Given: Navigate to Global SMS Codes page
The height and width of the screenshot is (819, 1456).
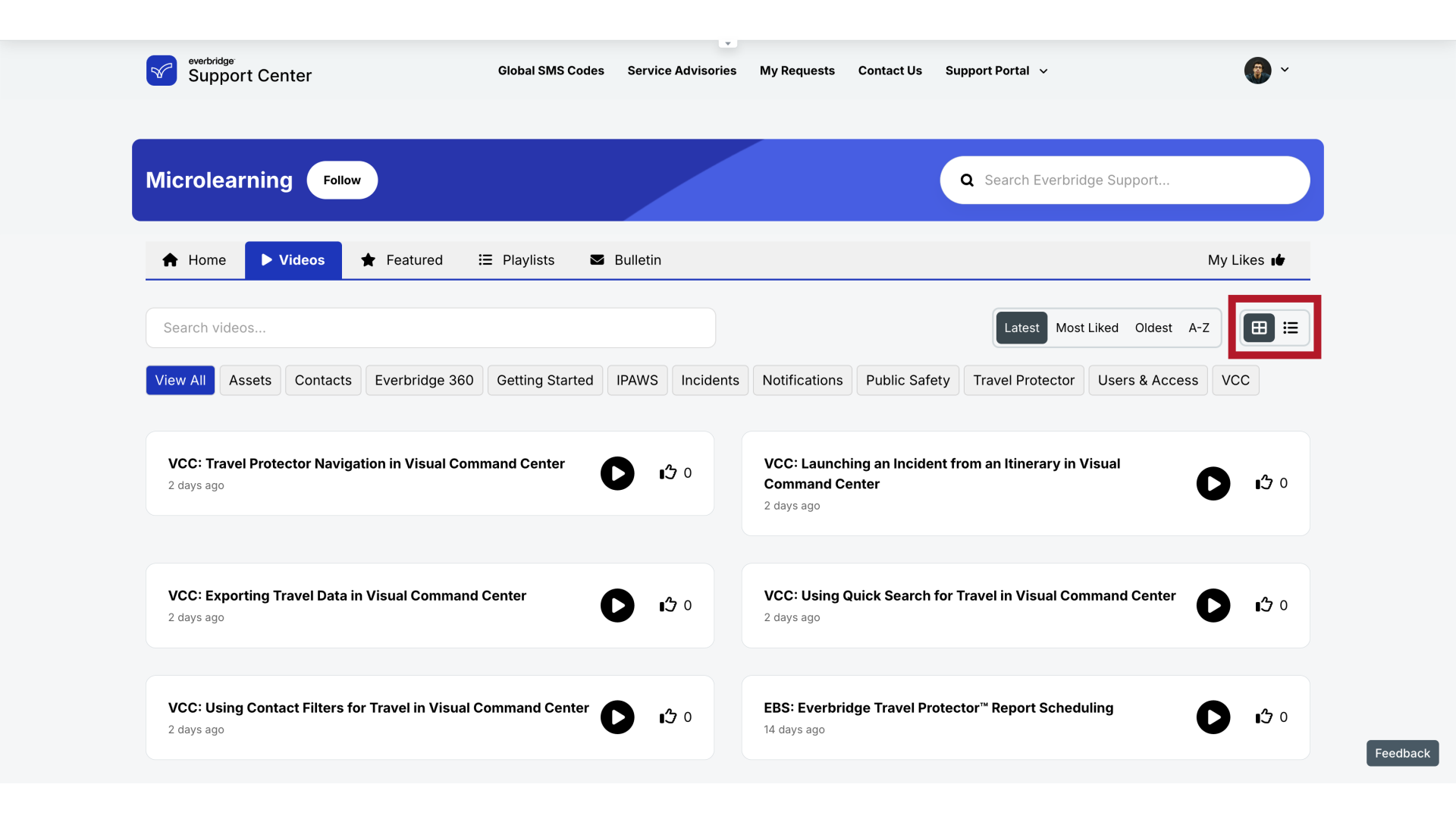Looking at the screenshot, I should tap(551, 70).
